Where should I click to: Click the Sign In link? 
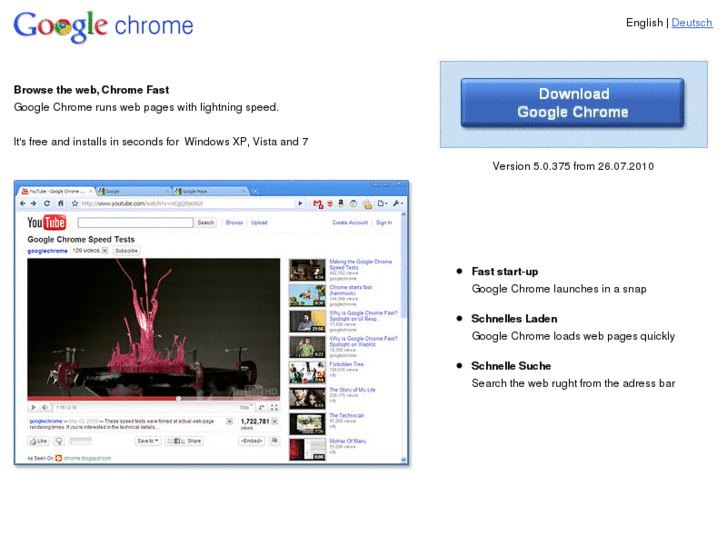[x=384, y=223]
